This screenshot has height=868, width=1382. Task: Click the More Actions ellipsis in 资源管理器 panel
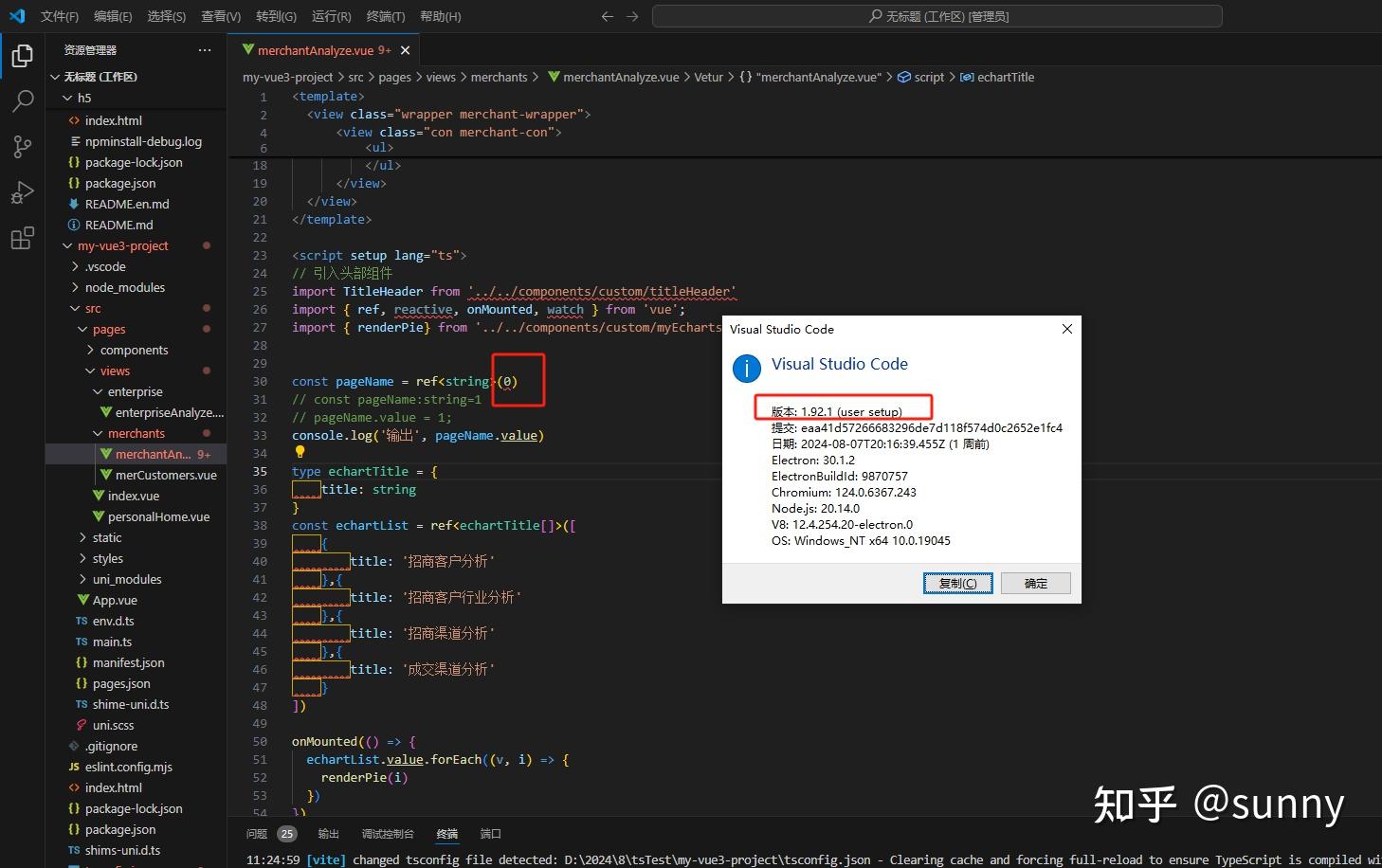point(204,49)
